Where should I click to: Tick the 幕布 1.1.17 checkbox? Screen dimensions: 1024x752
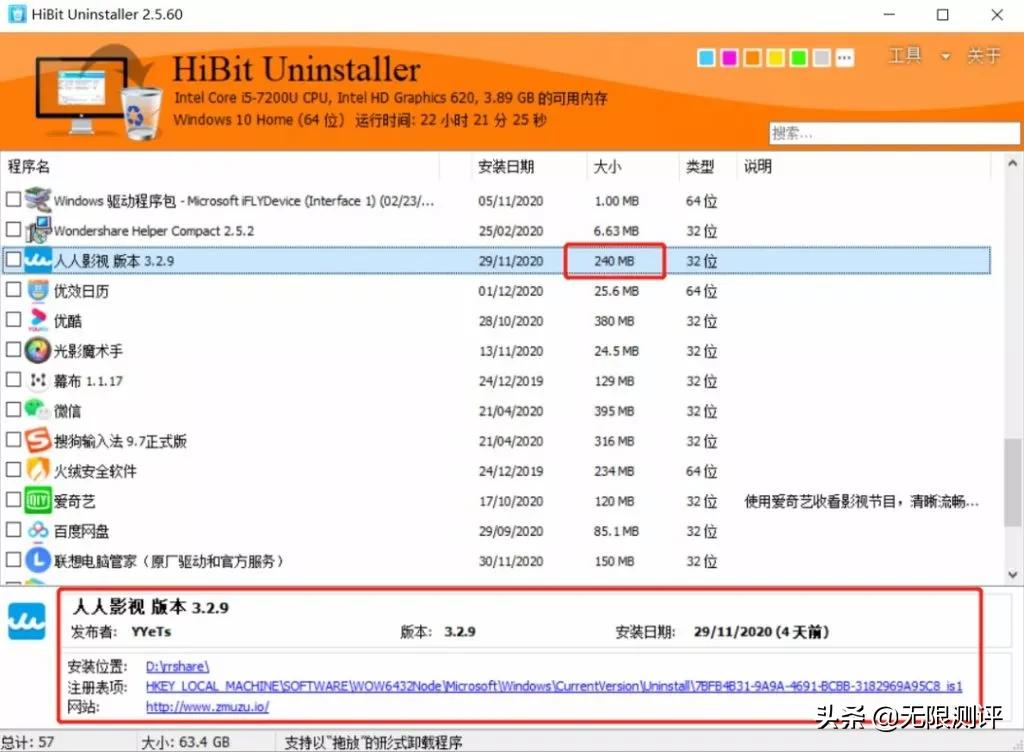pyautogui.click(x=13, y=379)
